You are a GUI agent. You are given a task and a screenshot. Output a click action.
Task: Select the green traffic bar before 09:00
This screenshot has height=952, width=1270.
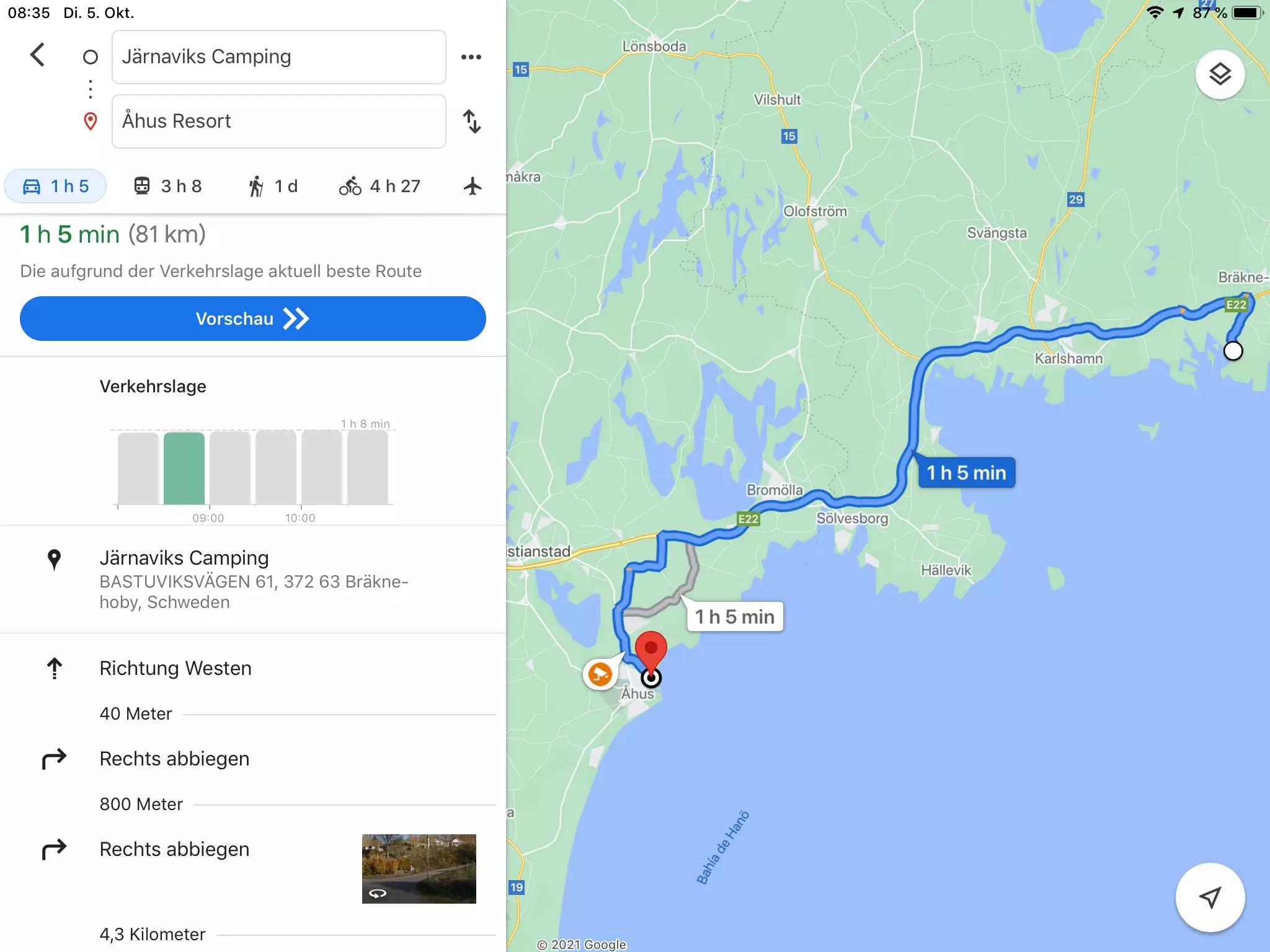point(184,468)
